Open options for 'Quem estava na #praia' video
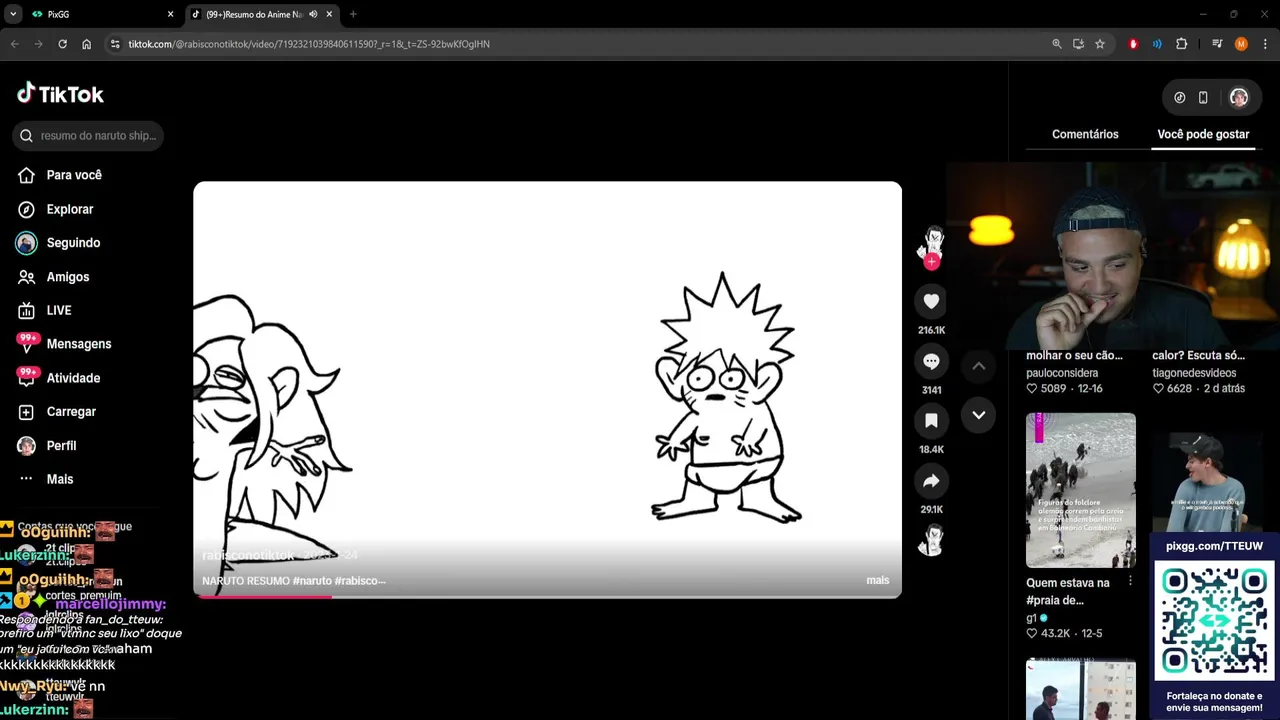 [x=1130, y=581]
